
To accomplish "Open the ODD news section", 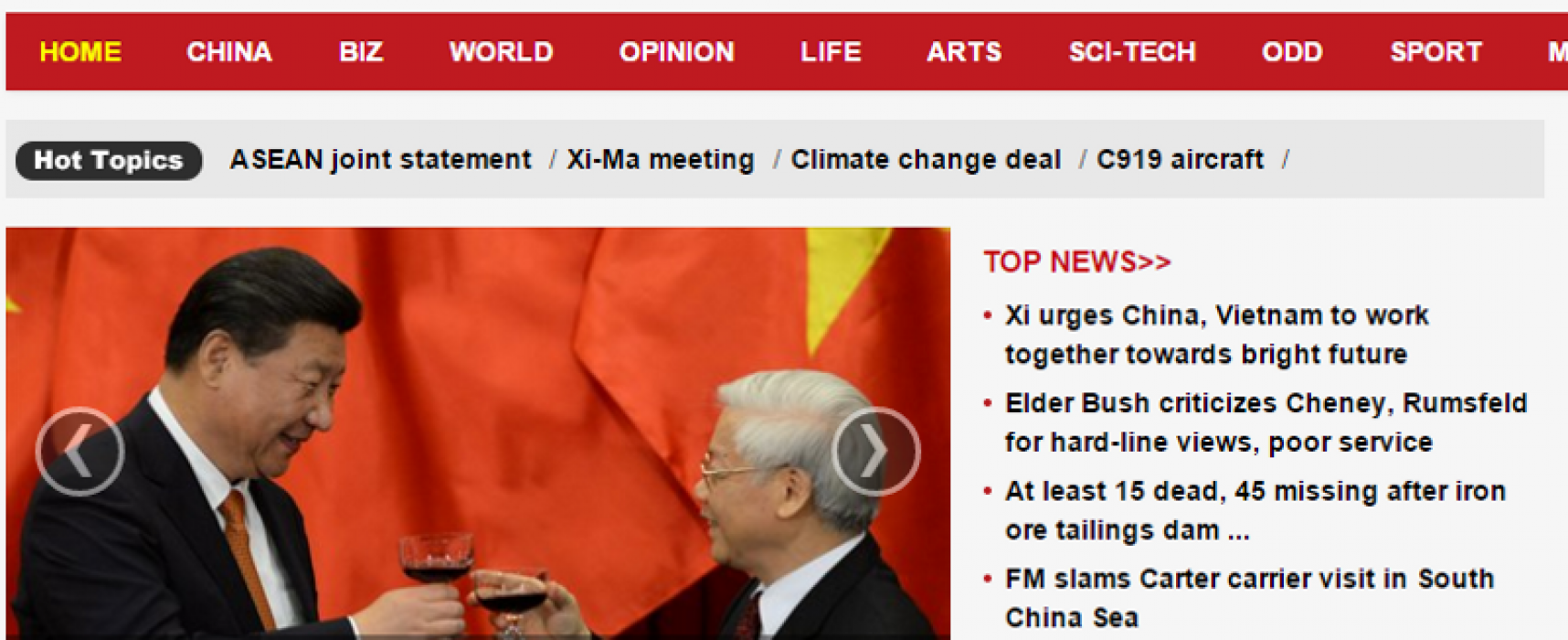I will [x=1292, y=52].
